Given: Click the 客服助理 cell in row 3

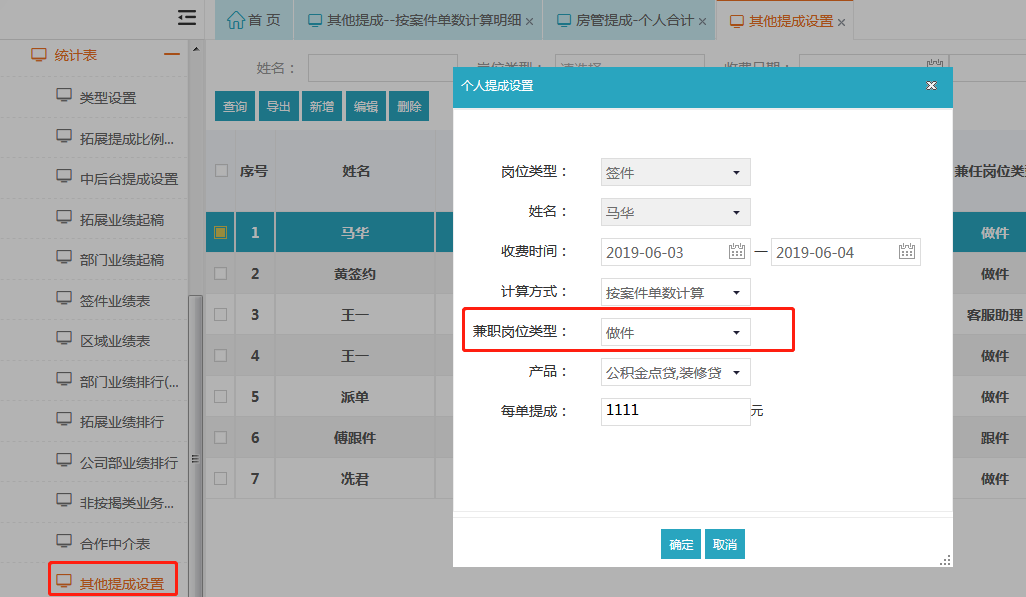Looking at the screenshot, I should tap(994, 315).
